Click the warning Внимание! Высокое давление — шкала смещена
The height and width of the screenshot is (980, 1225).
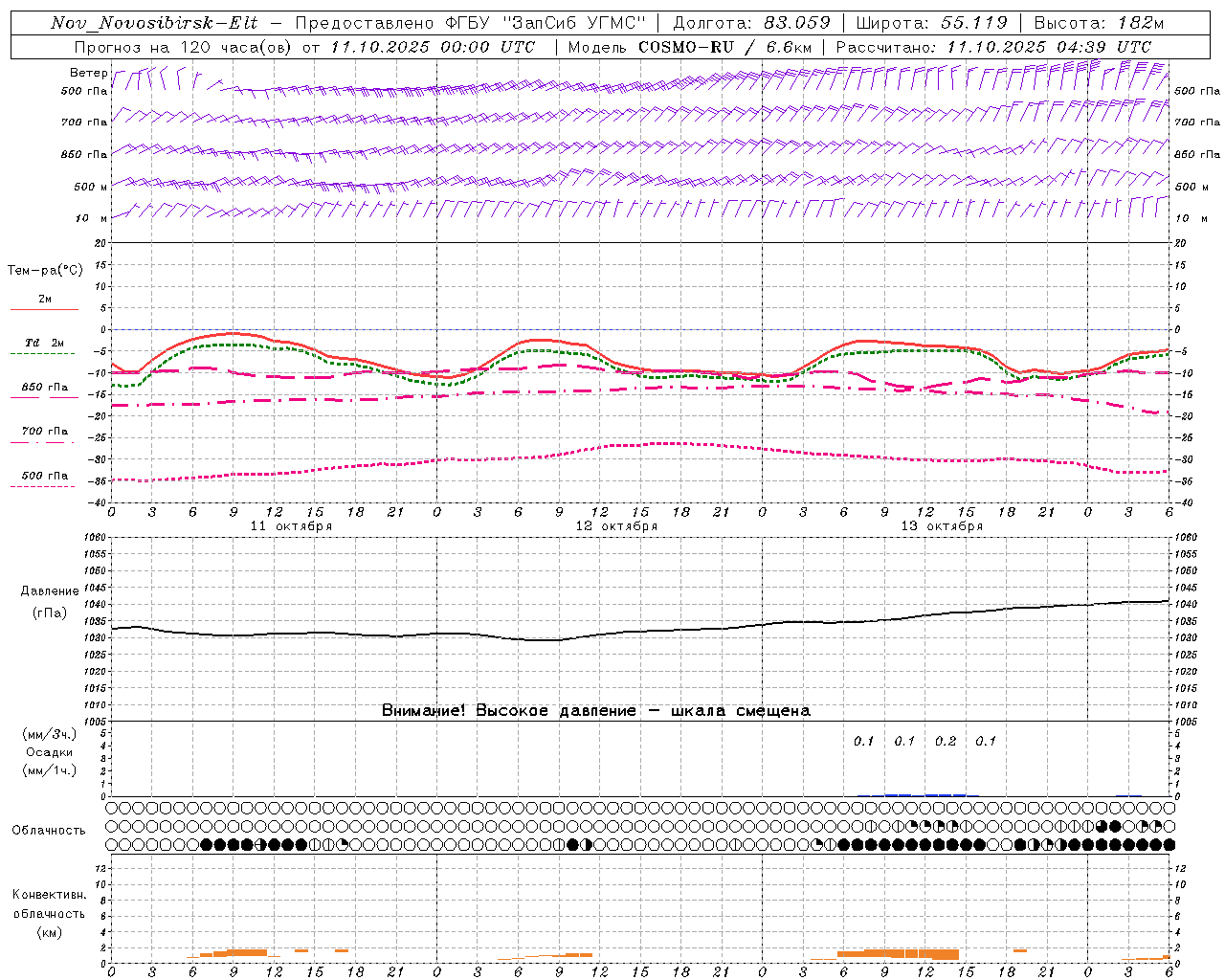point(596,711)
